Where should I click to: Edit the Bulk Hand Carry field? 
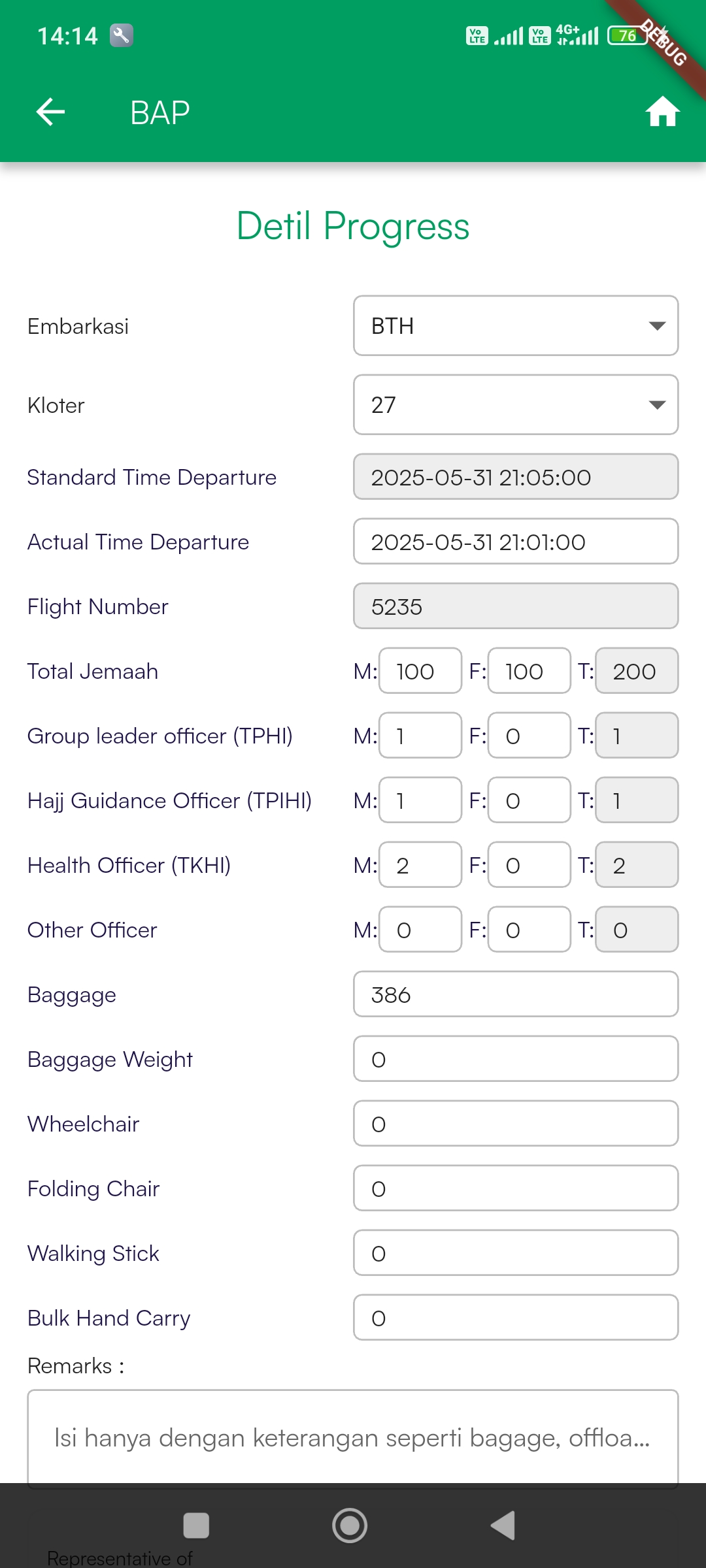pos(515,1318)
